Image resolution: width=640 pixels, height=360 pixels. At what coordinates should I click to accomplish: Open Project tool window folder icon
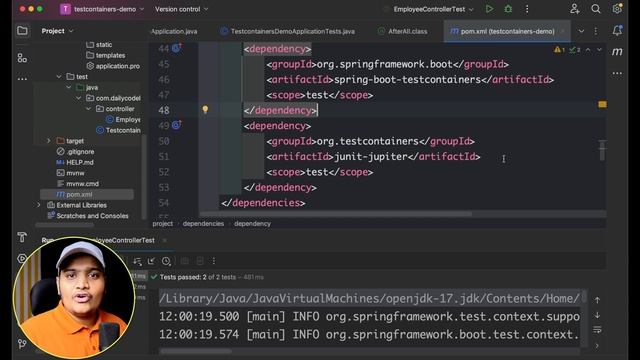[22, 31]
